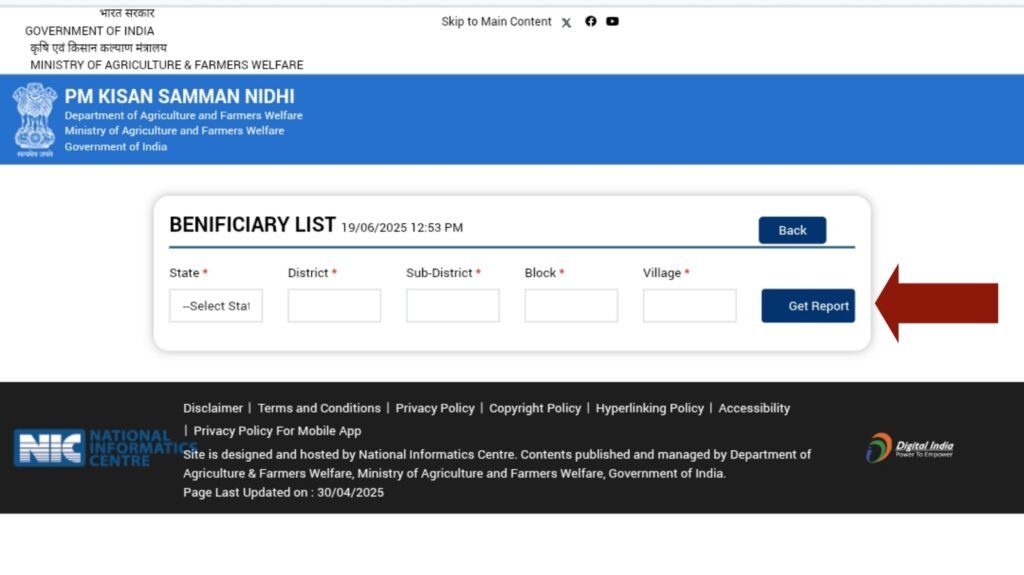
Task: Follow the Skip to Main Content link
Action: click(496, 22)
